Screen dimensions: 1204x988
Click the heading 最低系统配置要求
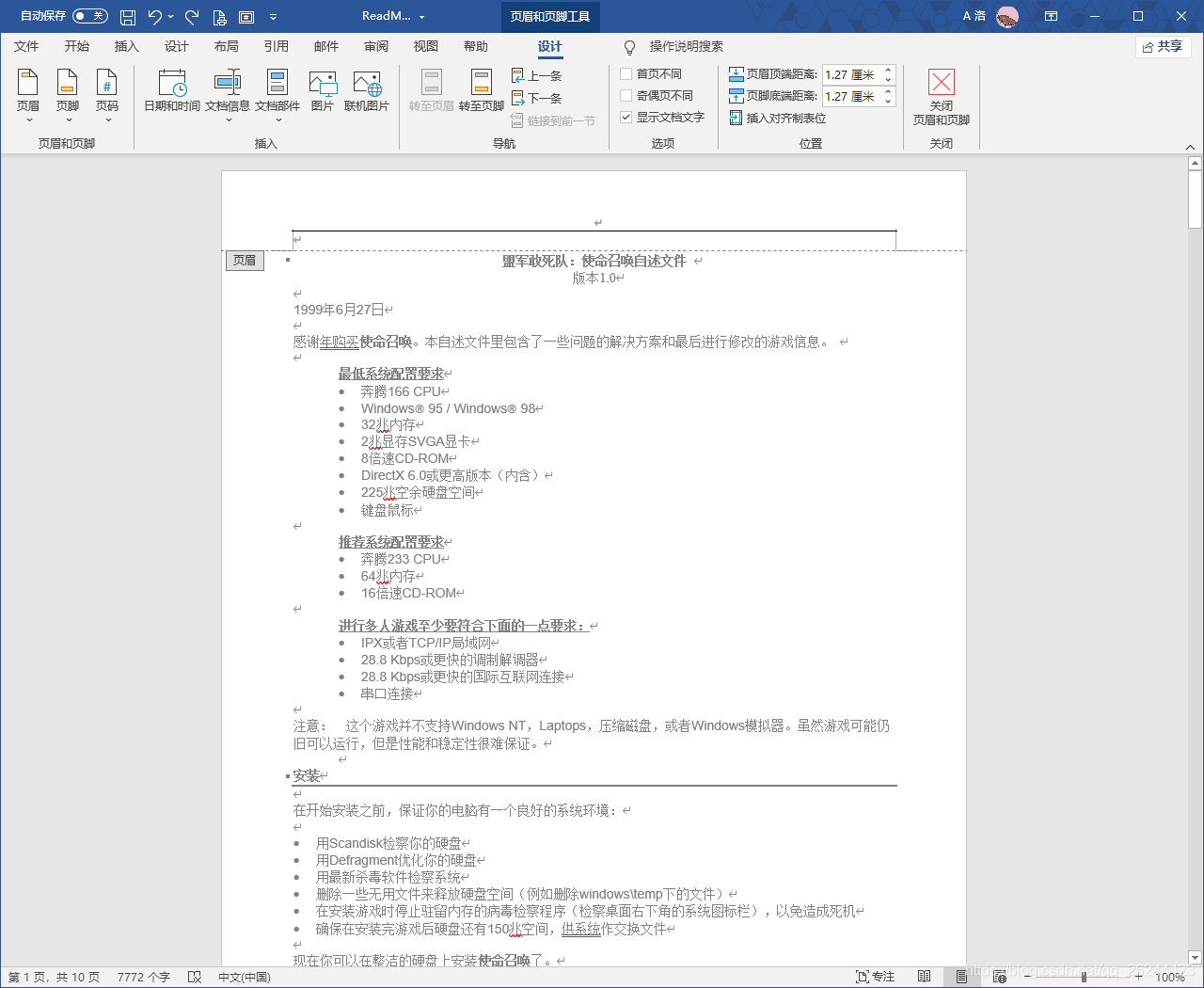391,374
